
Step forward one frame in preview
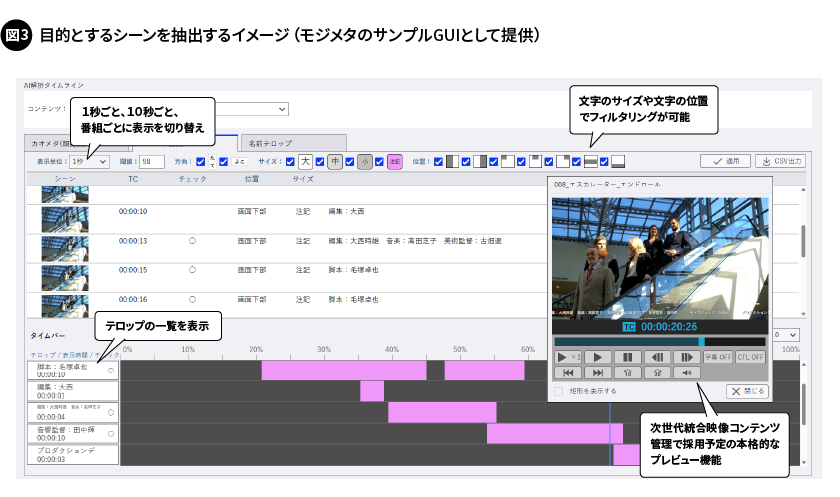[x=688, y=357]
